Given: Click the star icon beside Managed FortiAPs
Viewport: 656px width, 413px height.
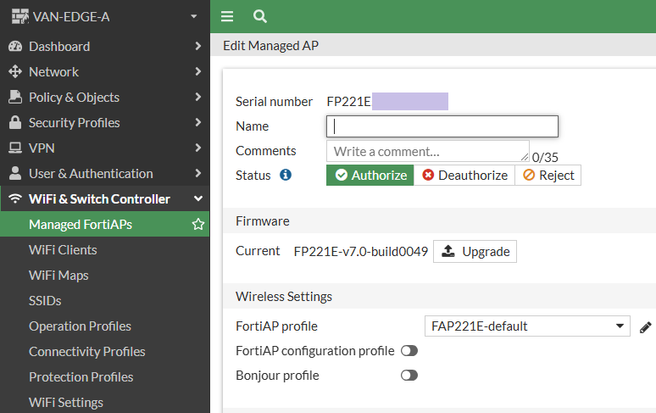Looking at the screenshot, I should point(198,225).
